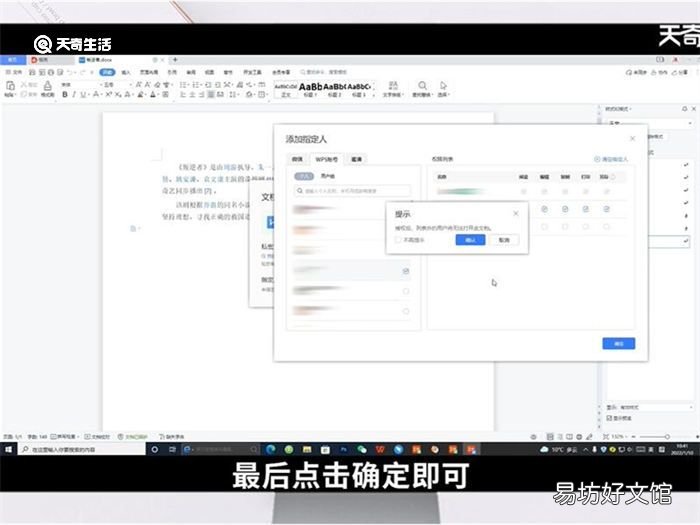Screen dimensions: 700x525
Task: Click the numbered list icon
Action: [196, 84]
